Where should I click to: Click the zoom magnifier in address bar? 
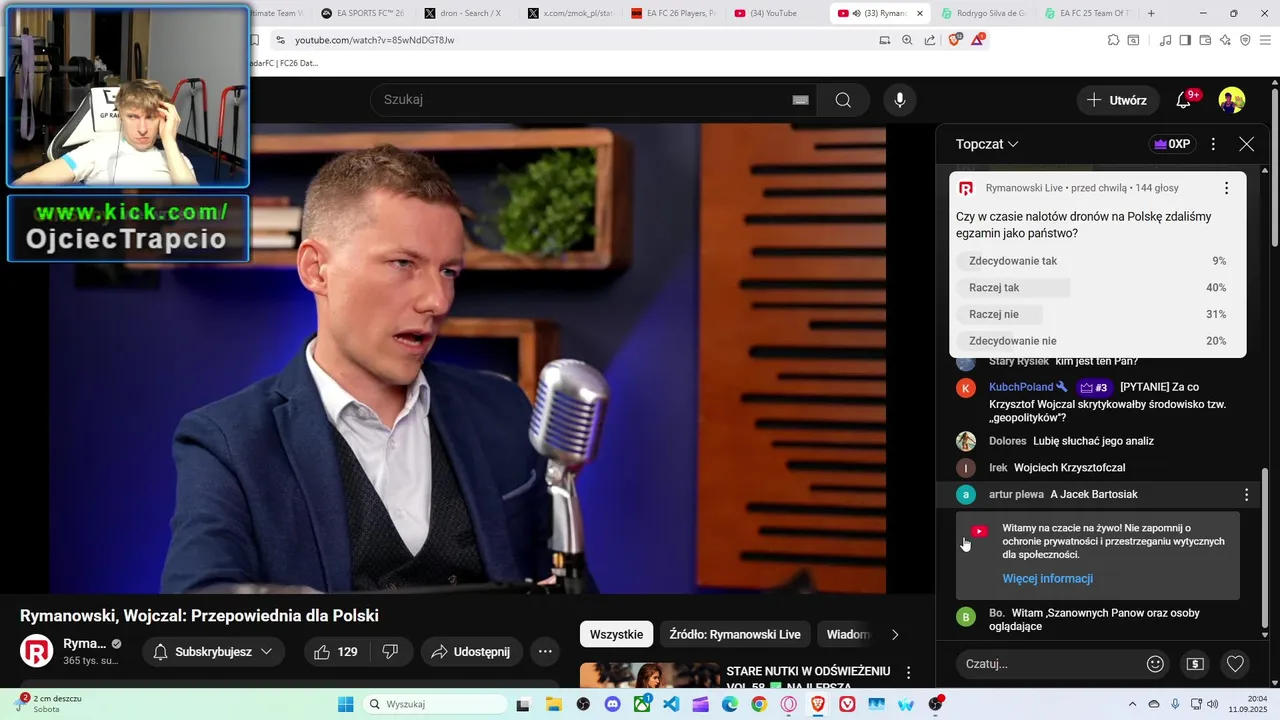[907, 40]
